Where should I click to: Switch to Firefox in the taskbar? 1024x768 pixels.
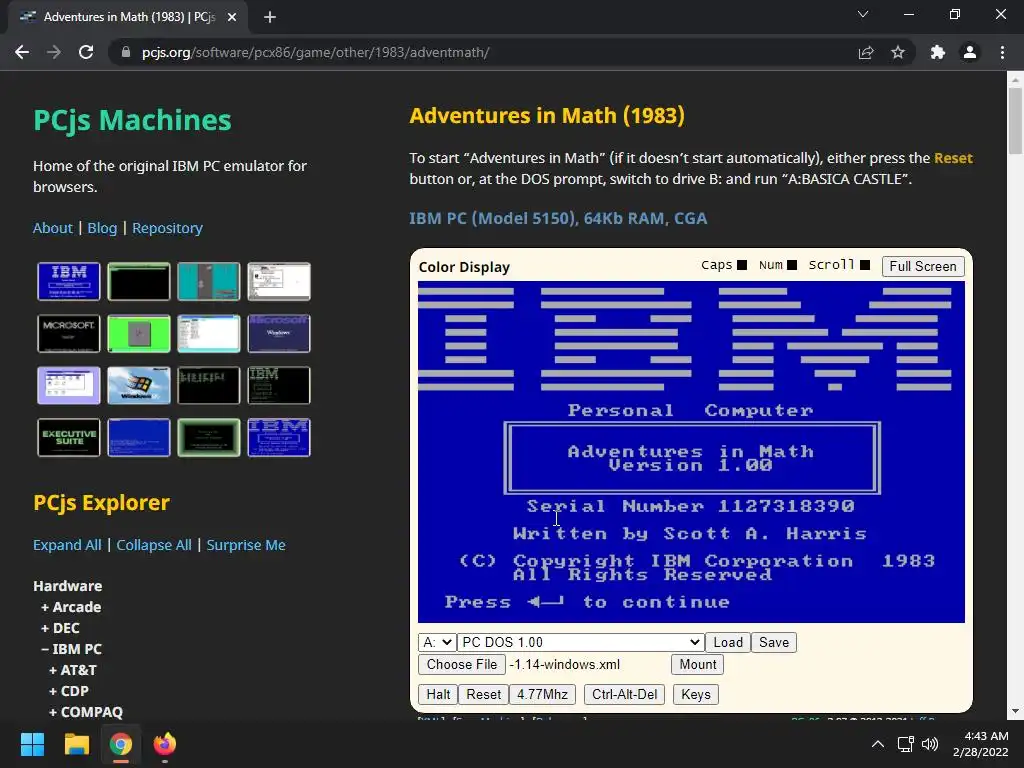click(x=165, y=744)
